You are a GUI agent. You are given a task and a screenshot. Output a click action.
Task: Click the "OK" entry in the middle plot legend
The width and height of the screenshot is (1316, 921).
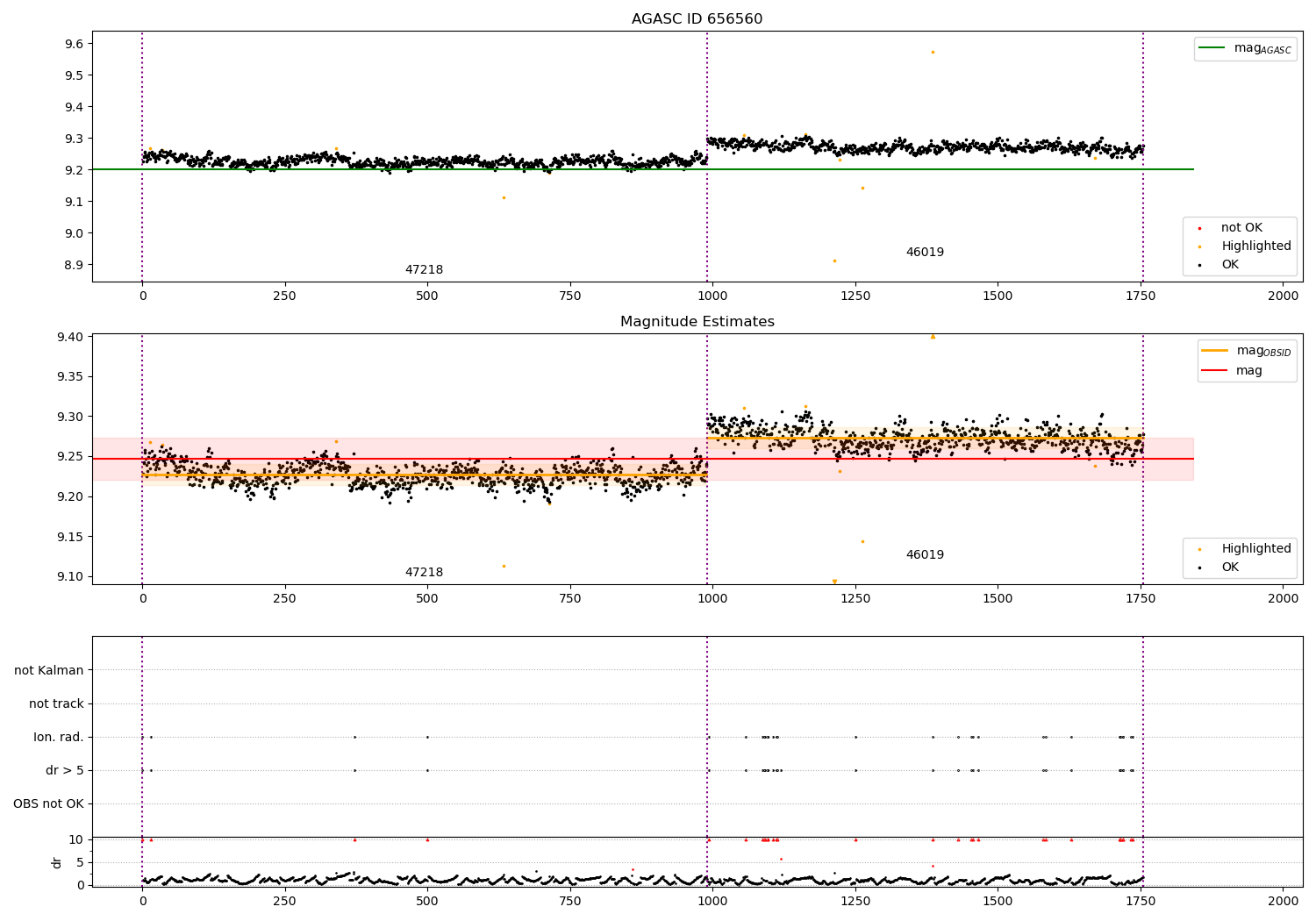point(1230,568)
